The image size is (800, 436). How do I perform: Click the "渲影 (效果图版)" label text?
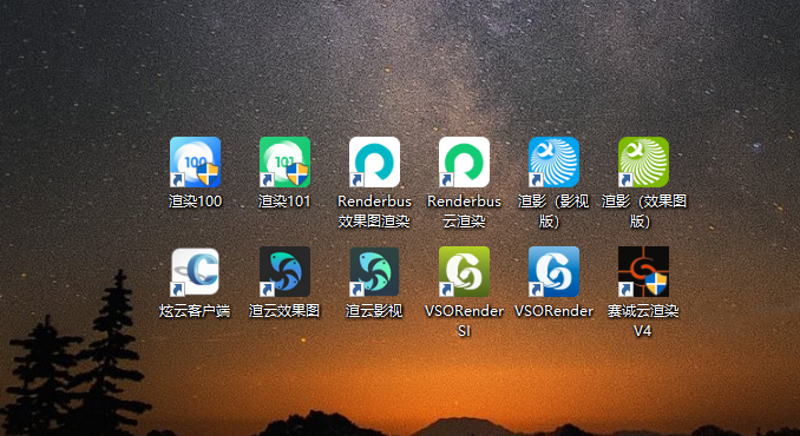(x=644, y=211)
